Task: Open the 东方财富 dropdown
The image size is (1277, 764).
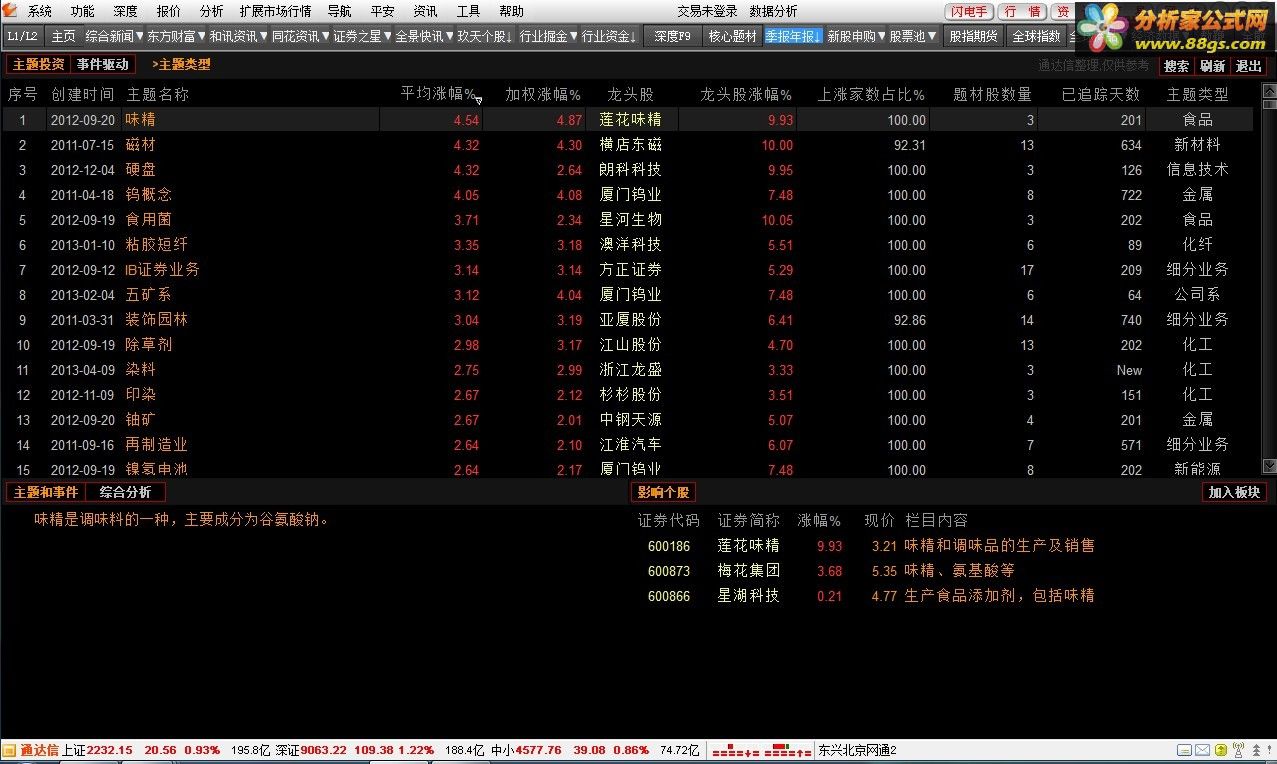Action: 176,36
